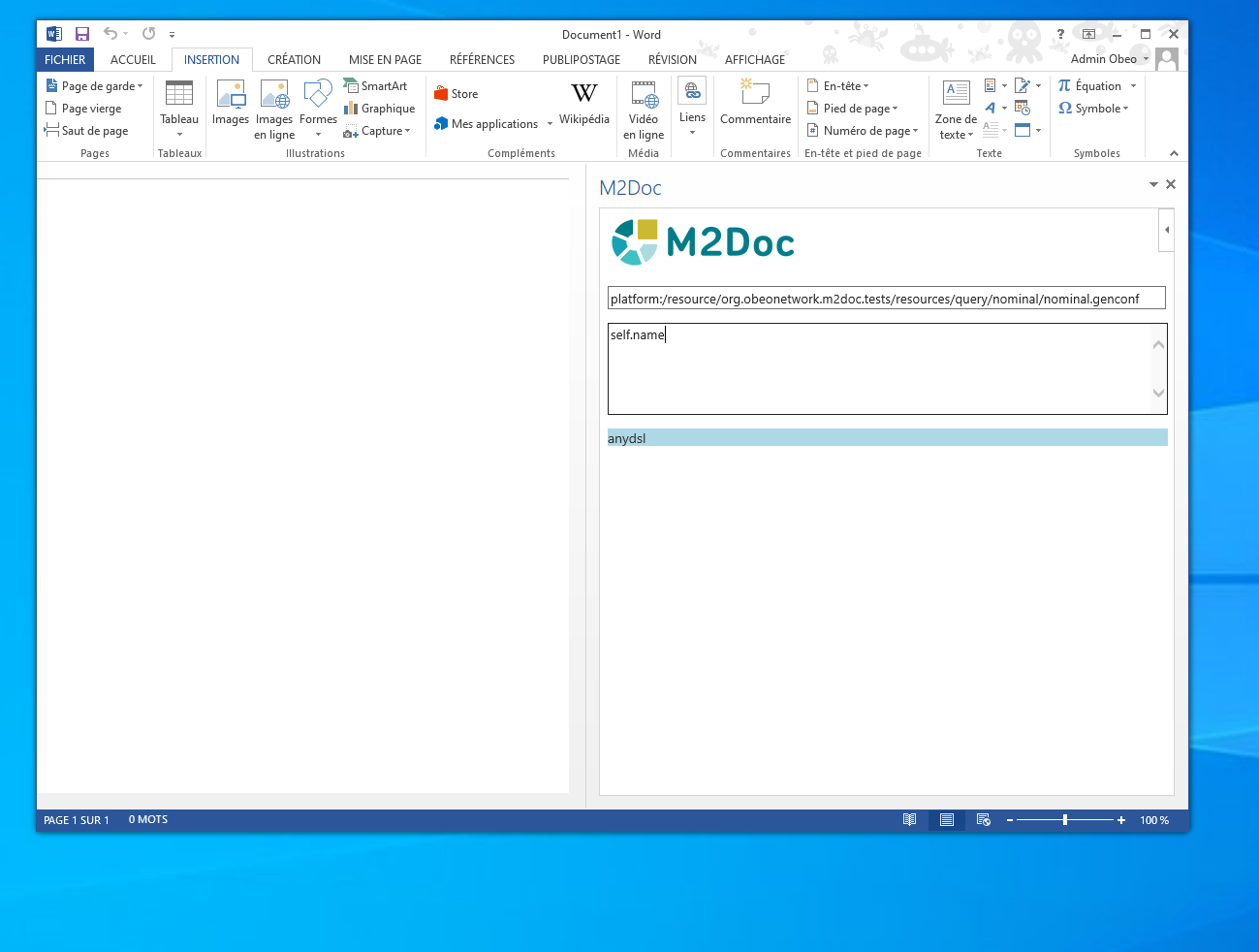Insert a Vidéo en ligne
This screenshot has width=1259, height=952.
(x=644, y=110)
